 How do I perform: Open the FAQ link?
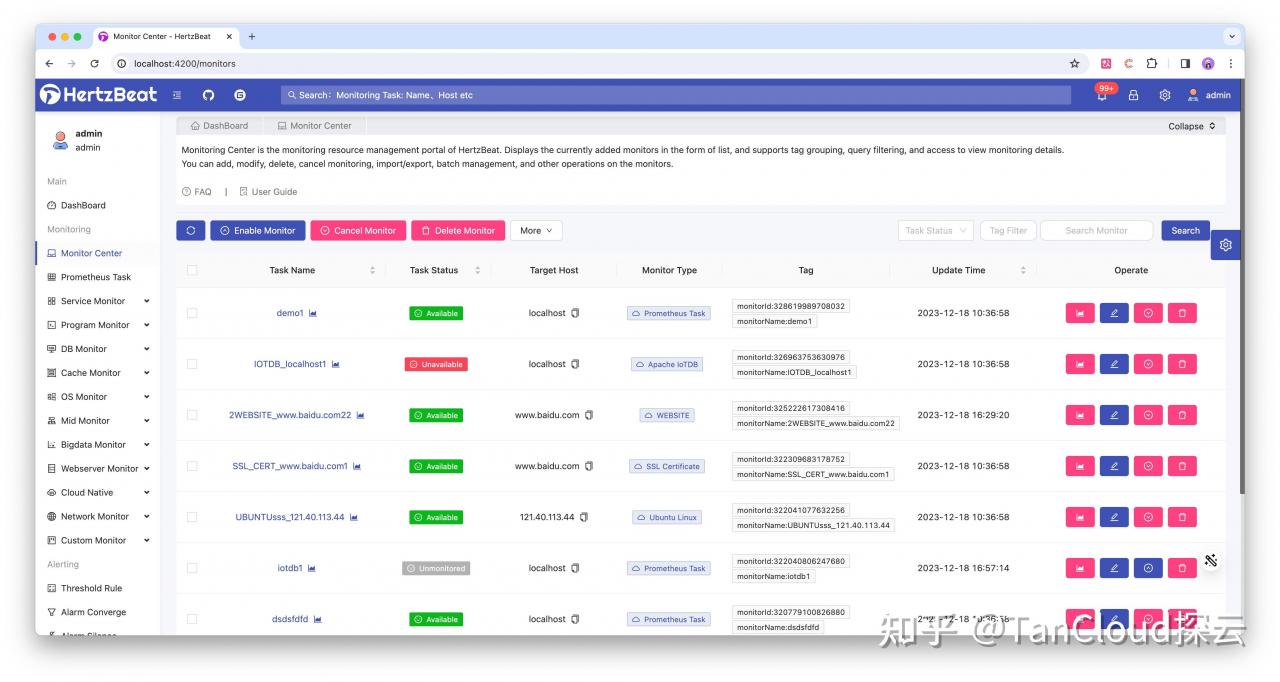tap(197, 192)
